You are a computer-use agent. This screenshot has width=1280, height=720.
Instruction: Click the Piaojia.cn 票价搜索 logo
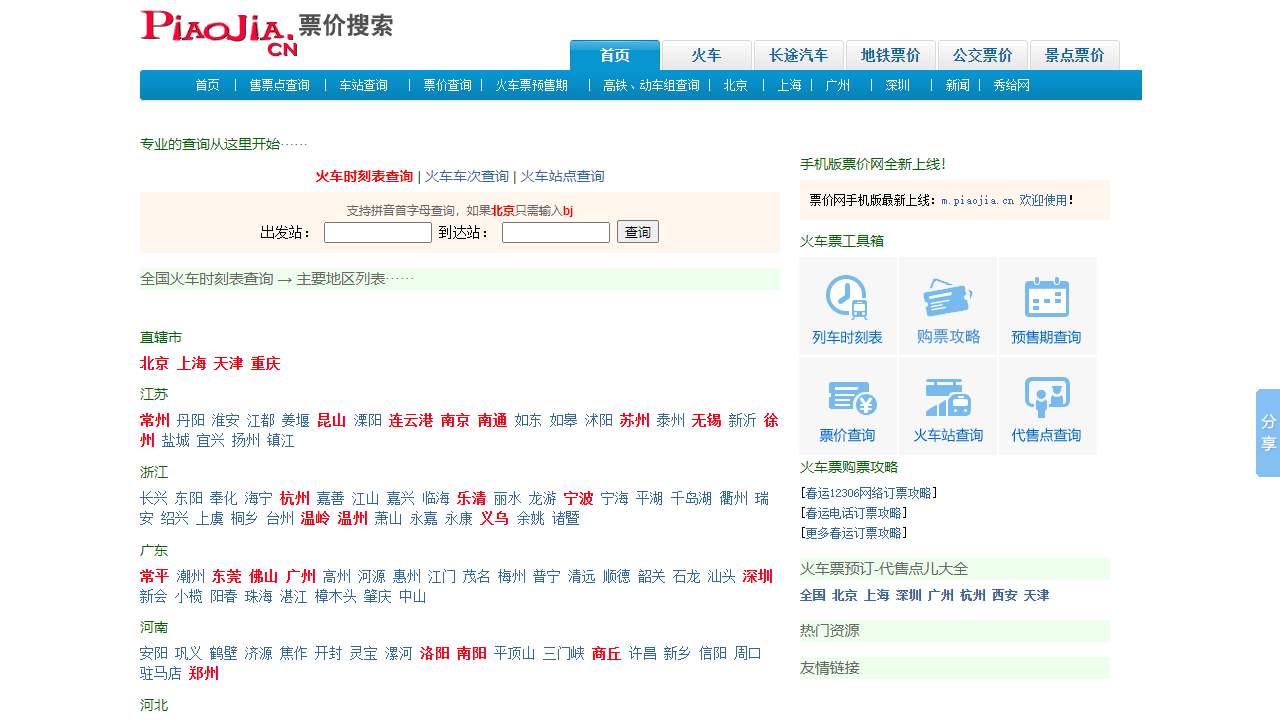tap(266, 33)
